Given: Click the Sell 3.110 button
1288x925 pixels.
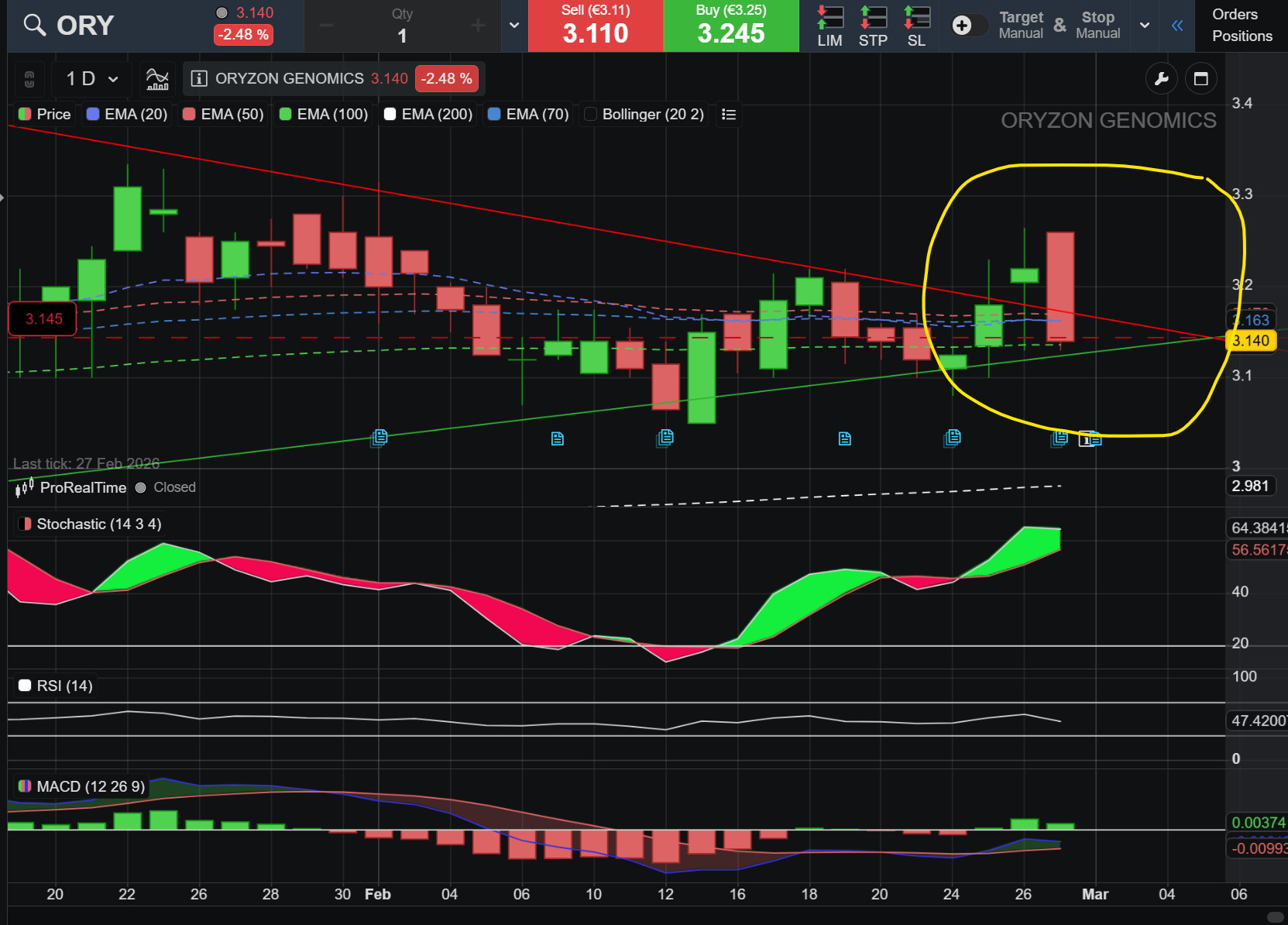Looking at the screenshot, I should (596, 26).
